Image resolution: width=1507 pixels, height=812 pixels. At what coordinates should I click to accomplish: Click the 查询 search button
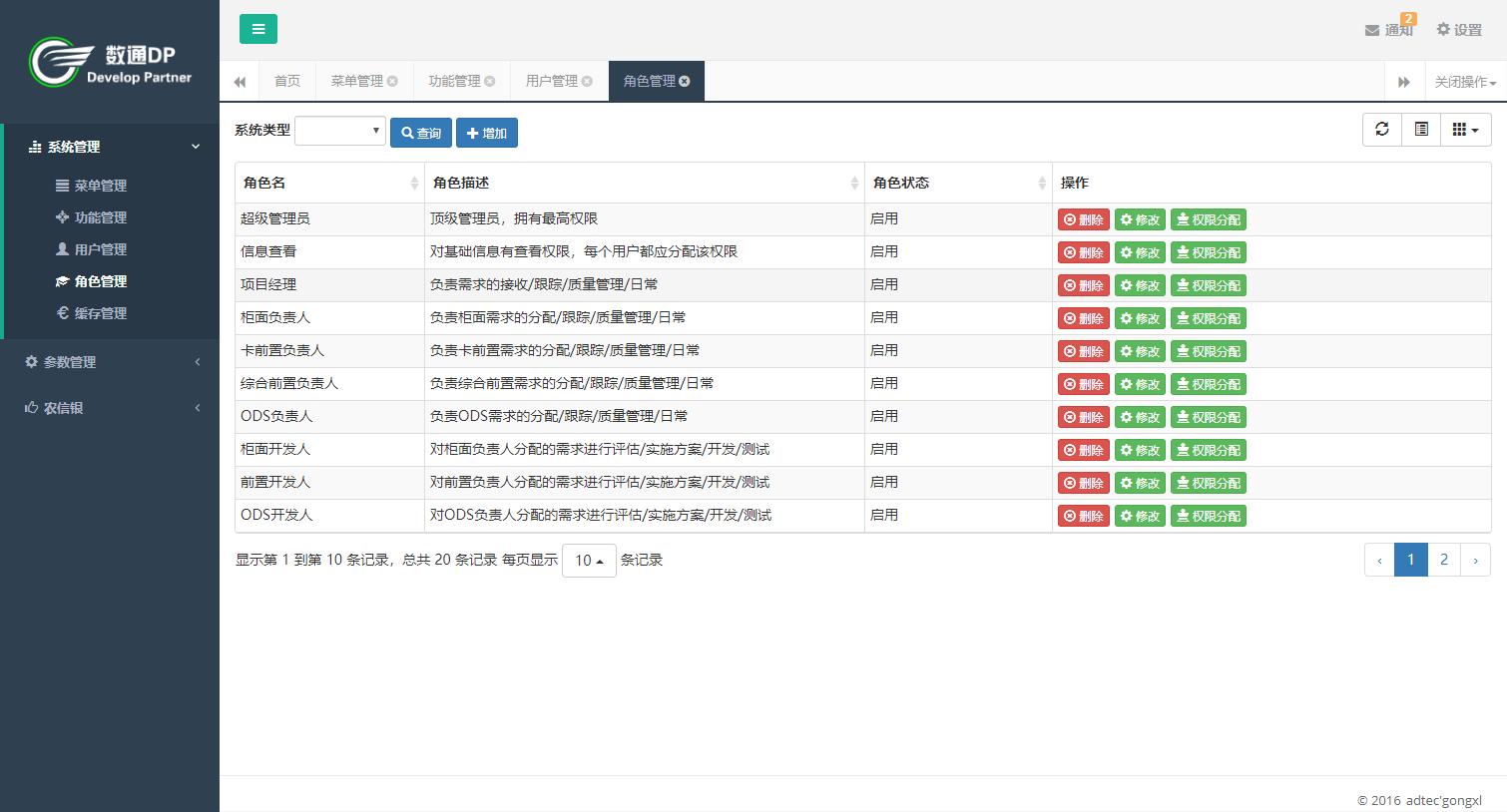point(421,133)
